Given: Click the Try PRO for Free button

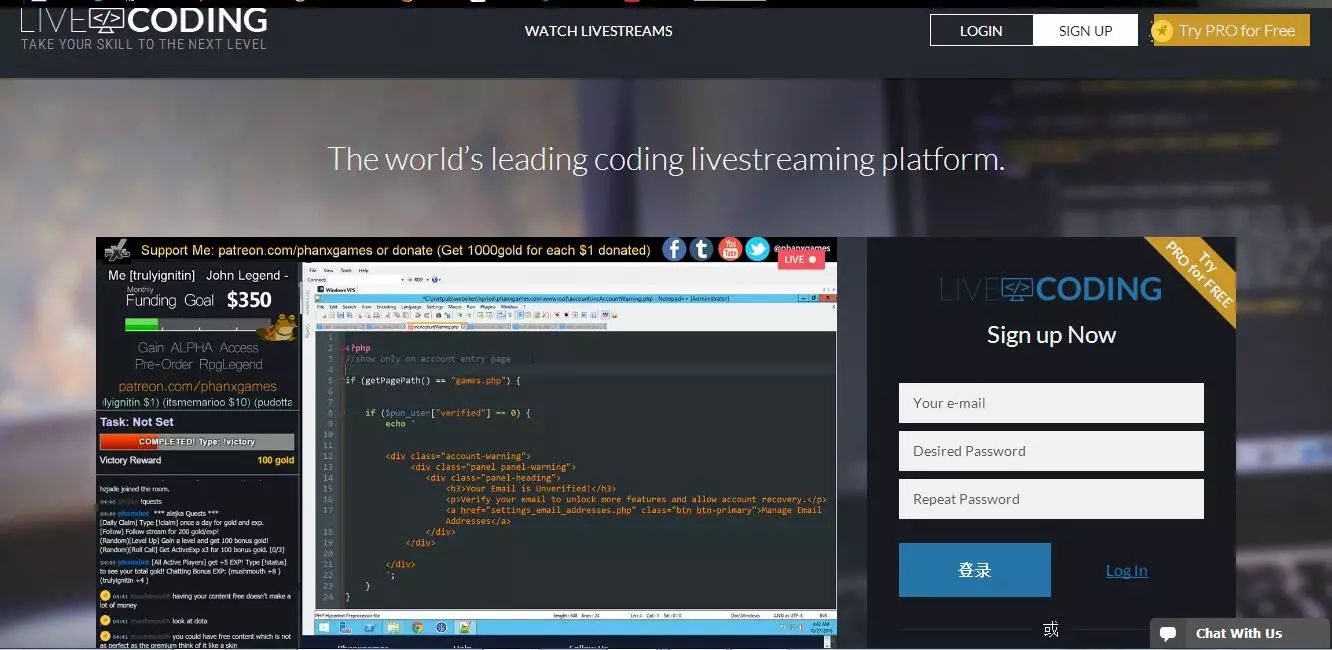Looking at the screenshot, I should 1231,30.
